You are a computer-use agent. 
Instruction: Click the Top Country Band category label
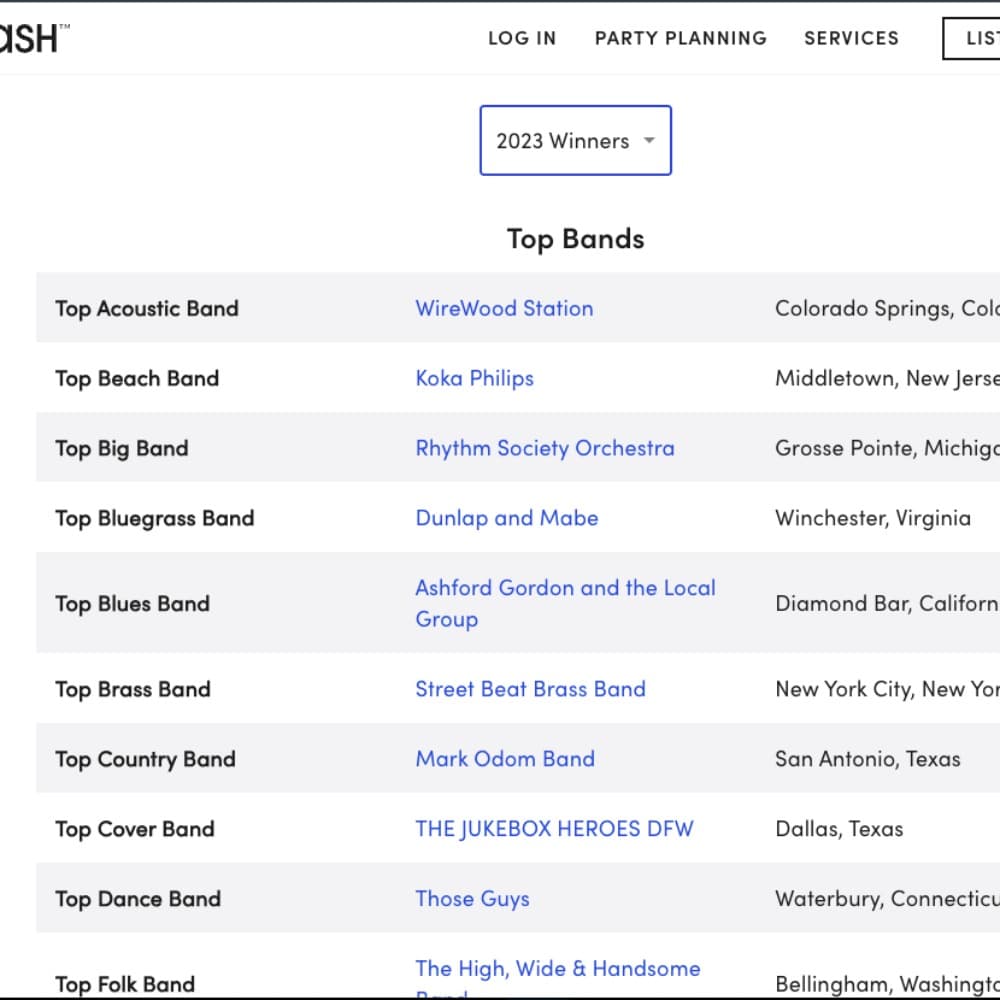[x=145, y=759]
